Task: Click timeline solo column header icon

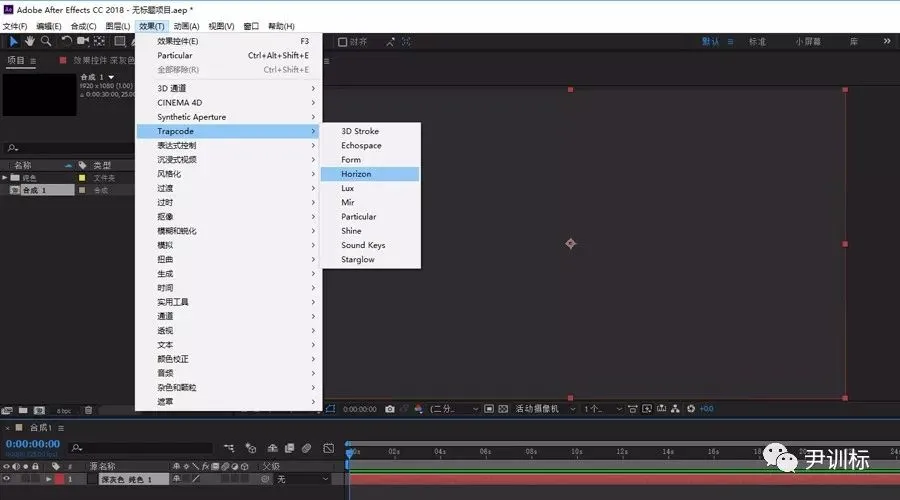Action: pos(25,466)
